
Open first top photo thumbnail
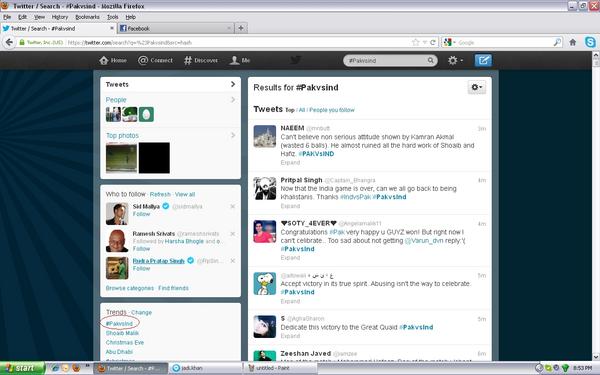[x=121, y=158]
